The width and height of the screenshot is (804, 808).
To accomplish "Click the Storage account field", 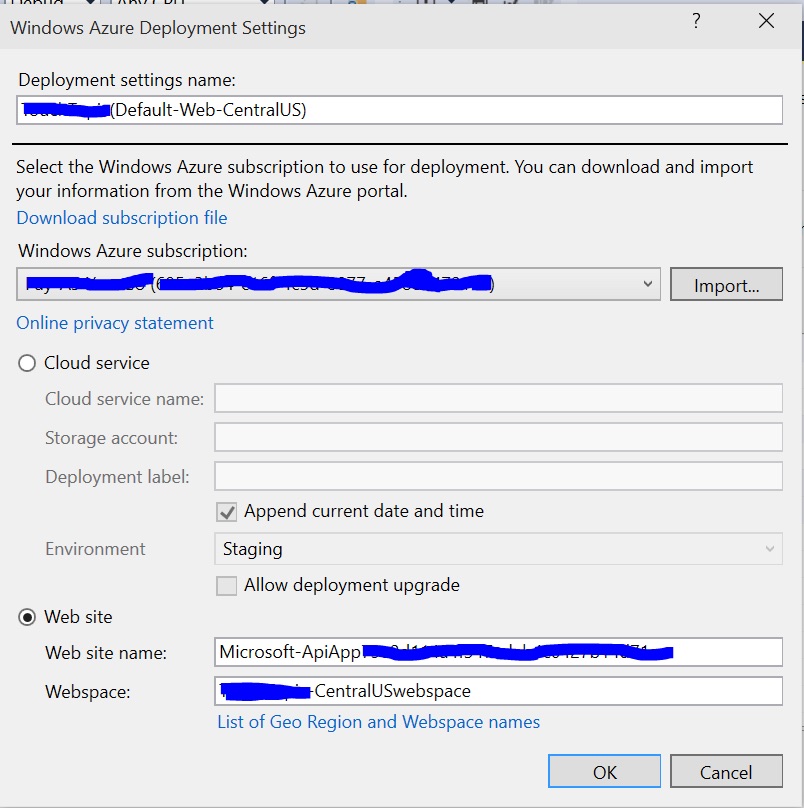I will coord(498,437).
